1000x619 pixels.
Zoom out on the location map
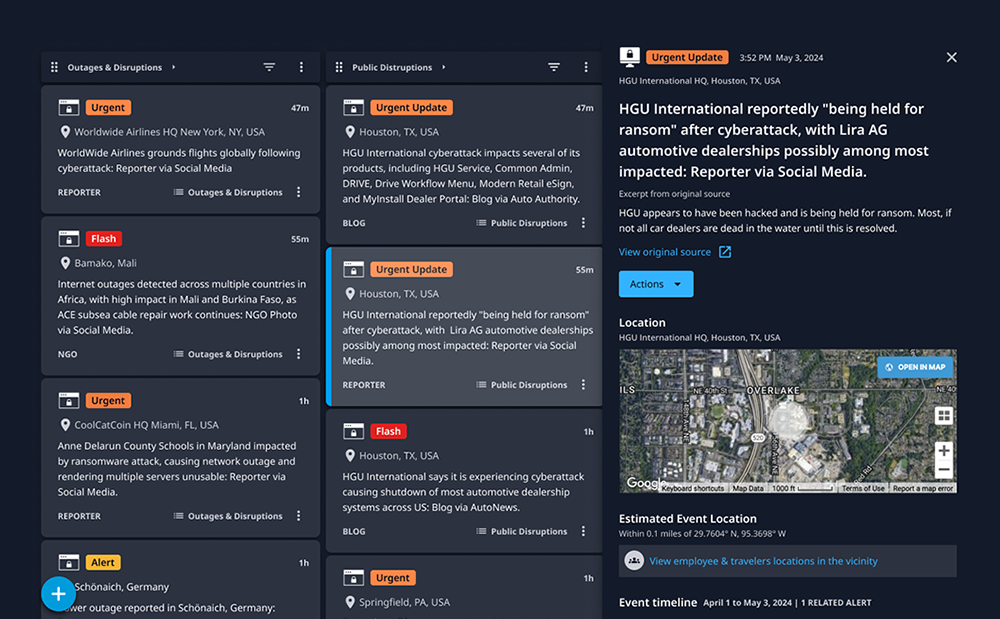943,470
